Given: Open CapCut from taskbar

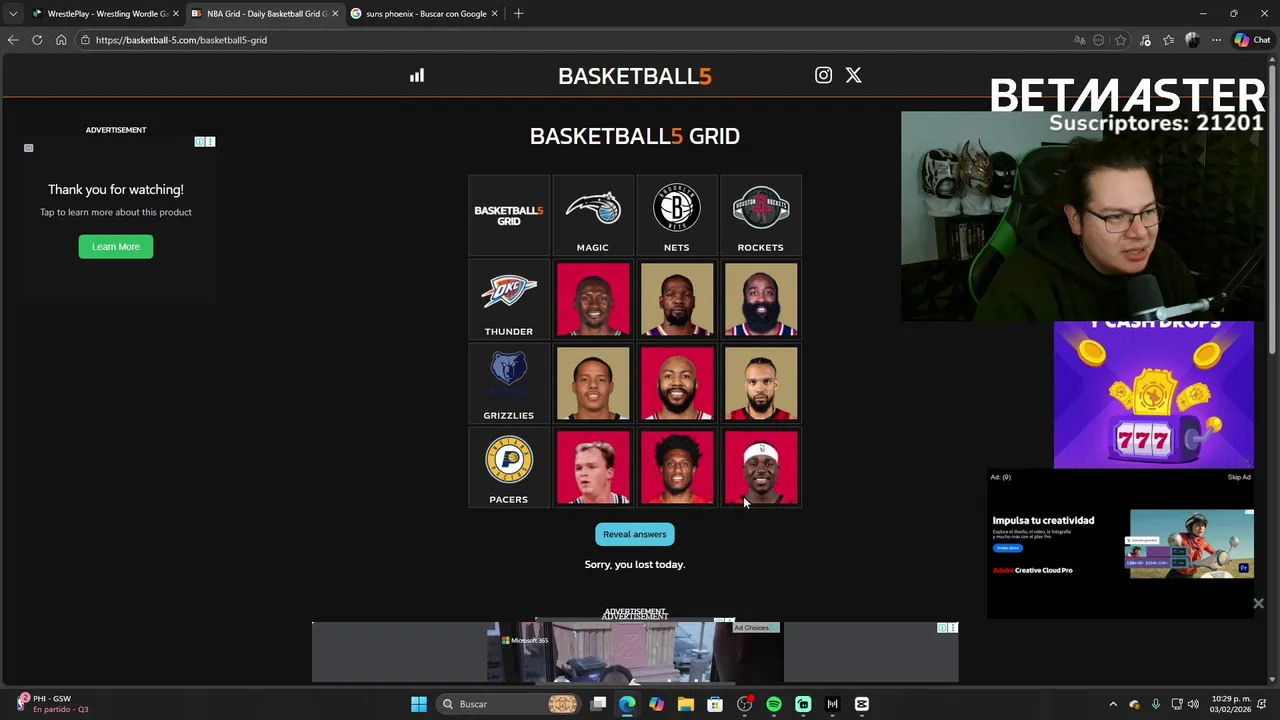Looking at the screenshot, I should [x=862, y=704].
